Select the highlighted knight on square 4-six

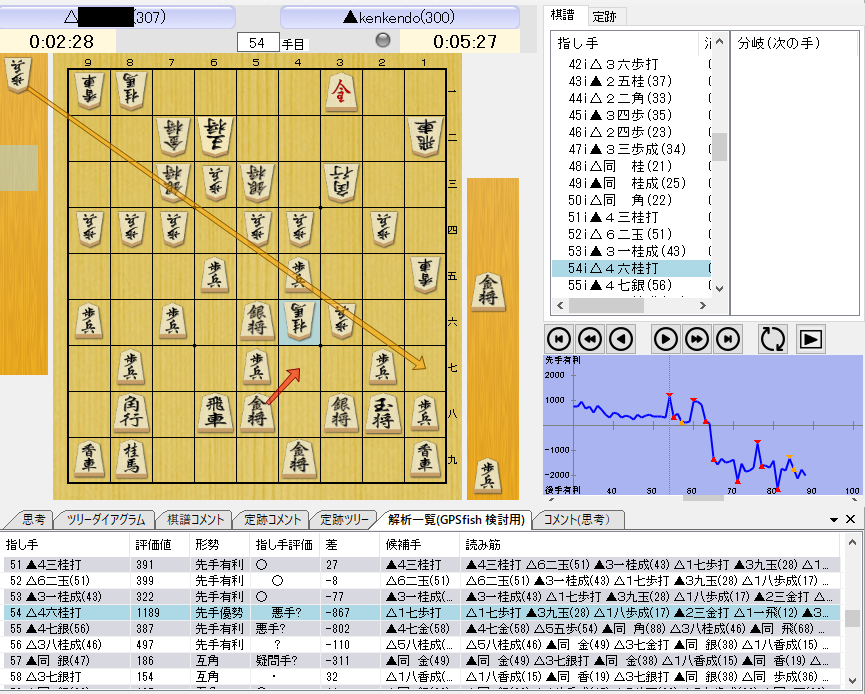click(299, 323)
